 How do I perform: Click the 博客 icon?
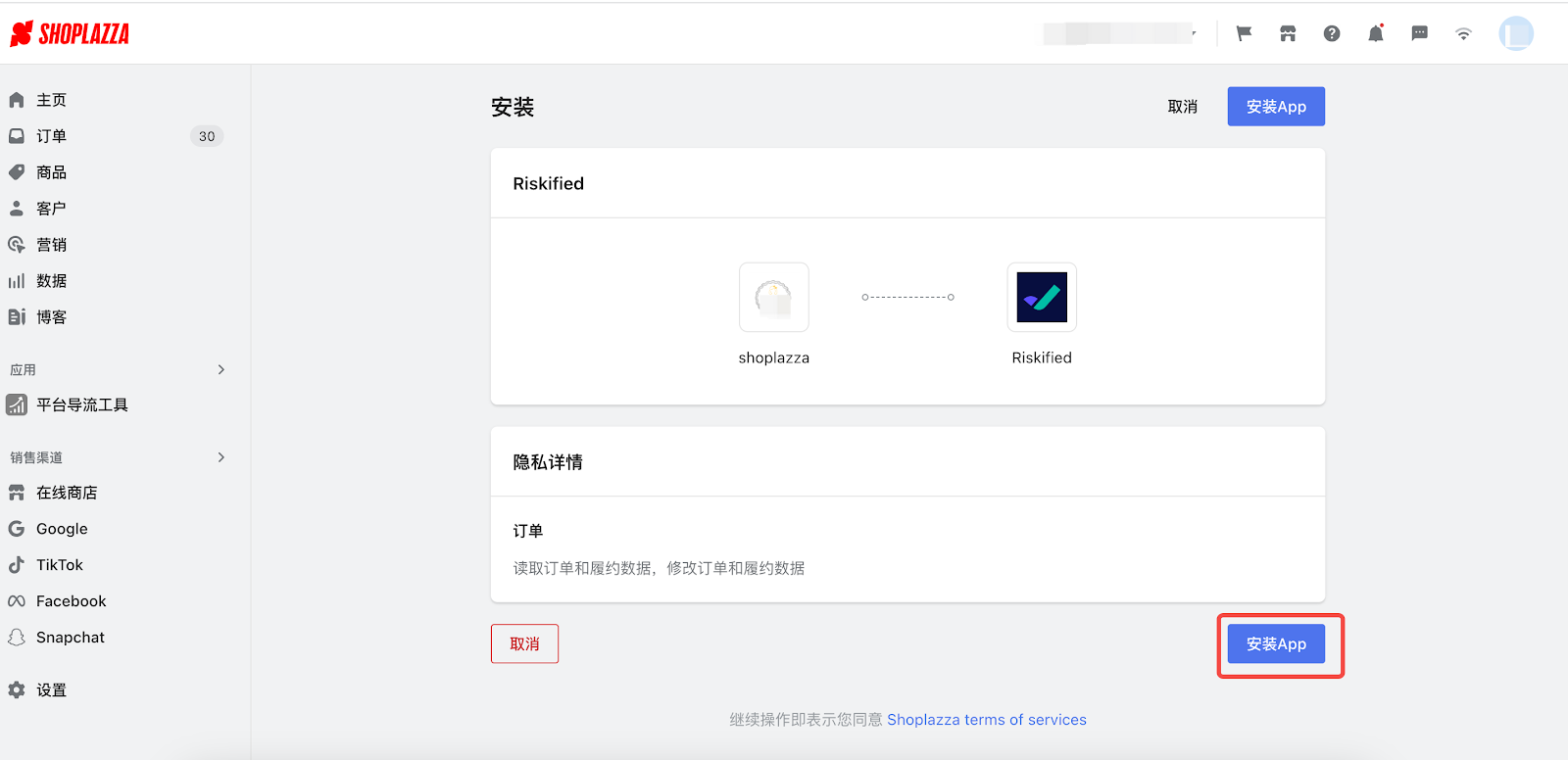point(17,317)
